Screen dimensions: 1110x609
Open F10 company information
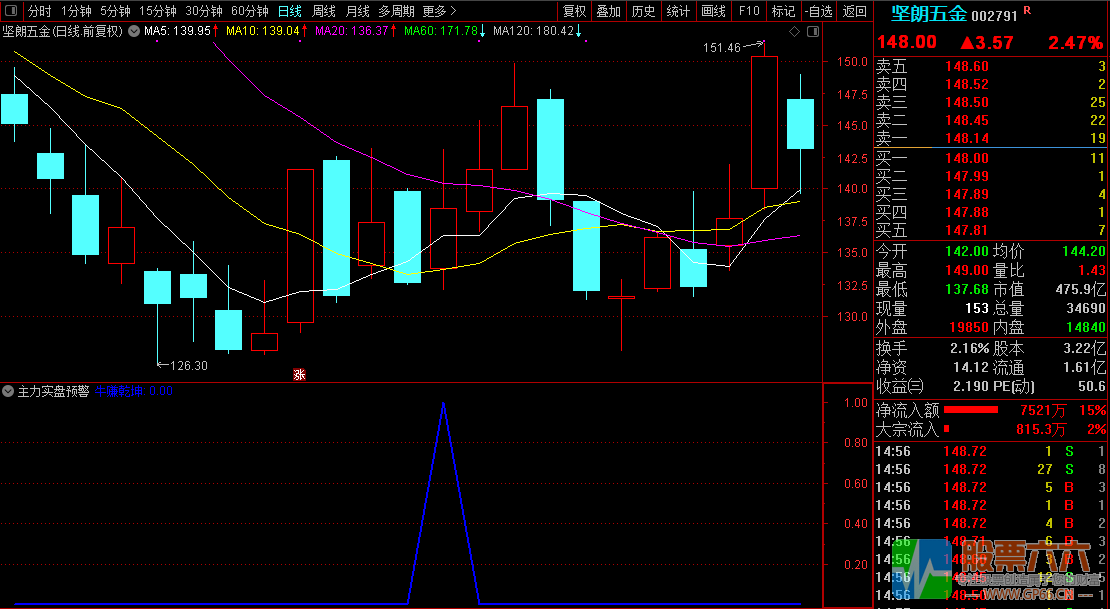748,11
